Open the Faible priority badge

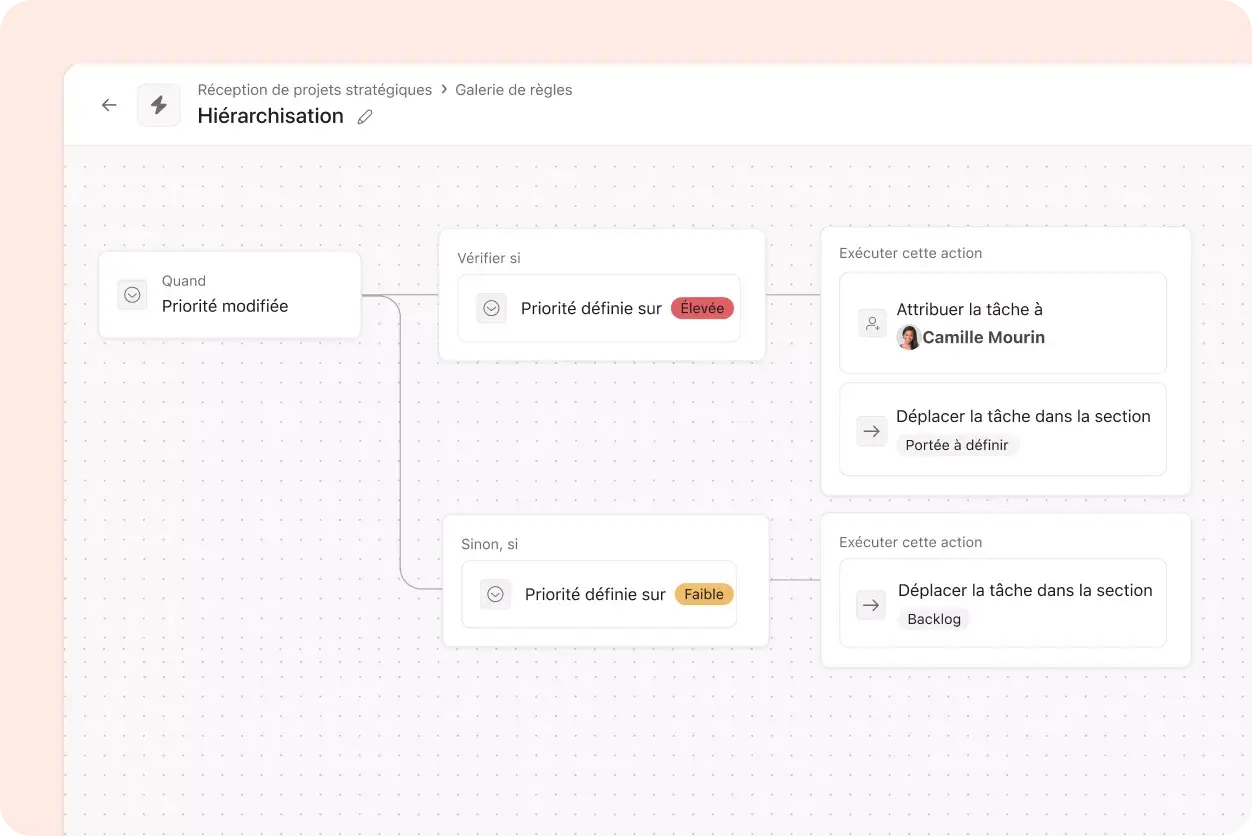(704, 594)
